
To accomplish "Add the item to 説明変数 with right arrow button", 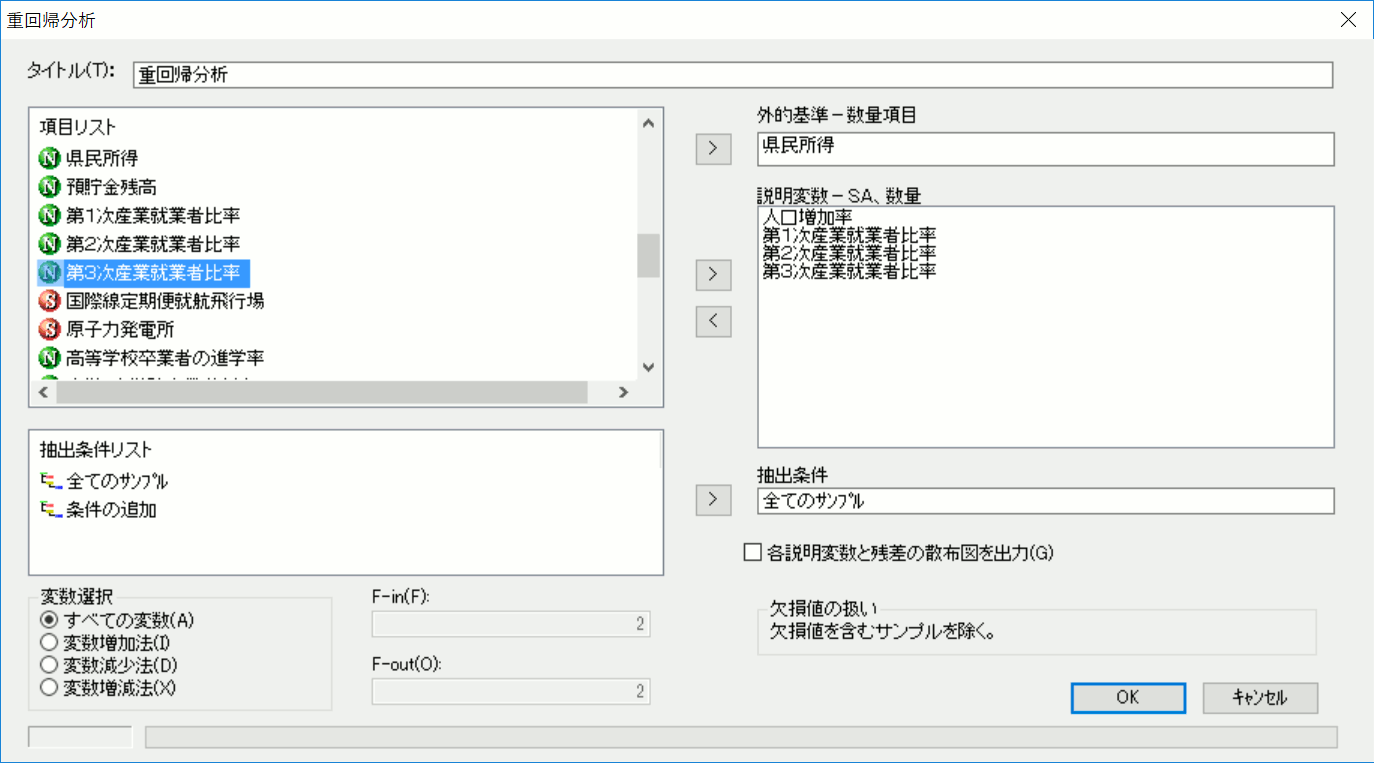I will 713,274.
